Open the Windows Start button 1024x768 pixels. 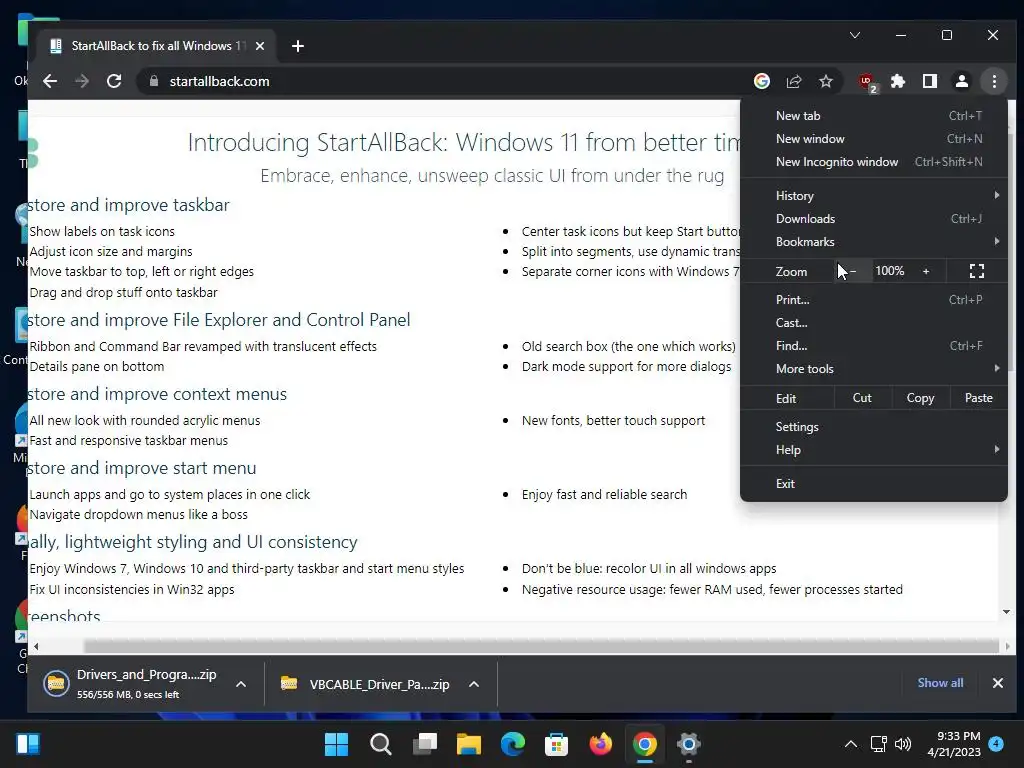point(336,744)
